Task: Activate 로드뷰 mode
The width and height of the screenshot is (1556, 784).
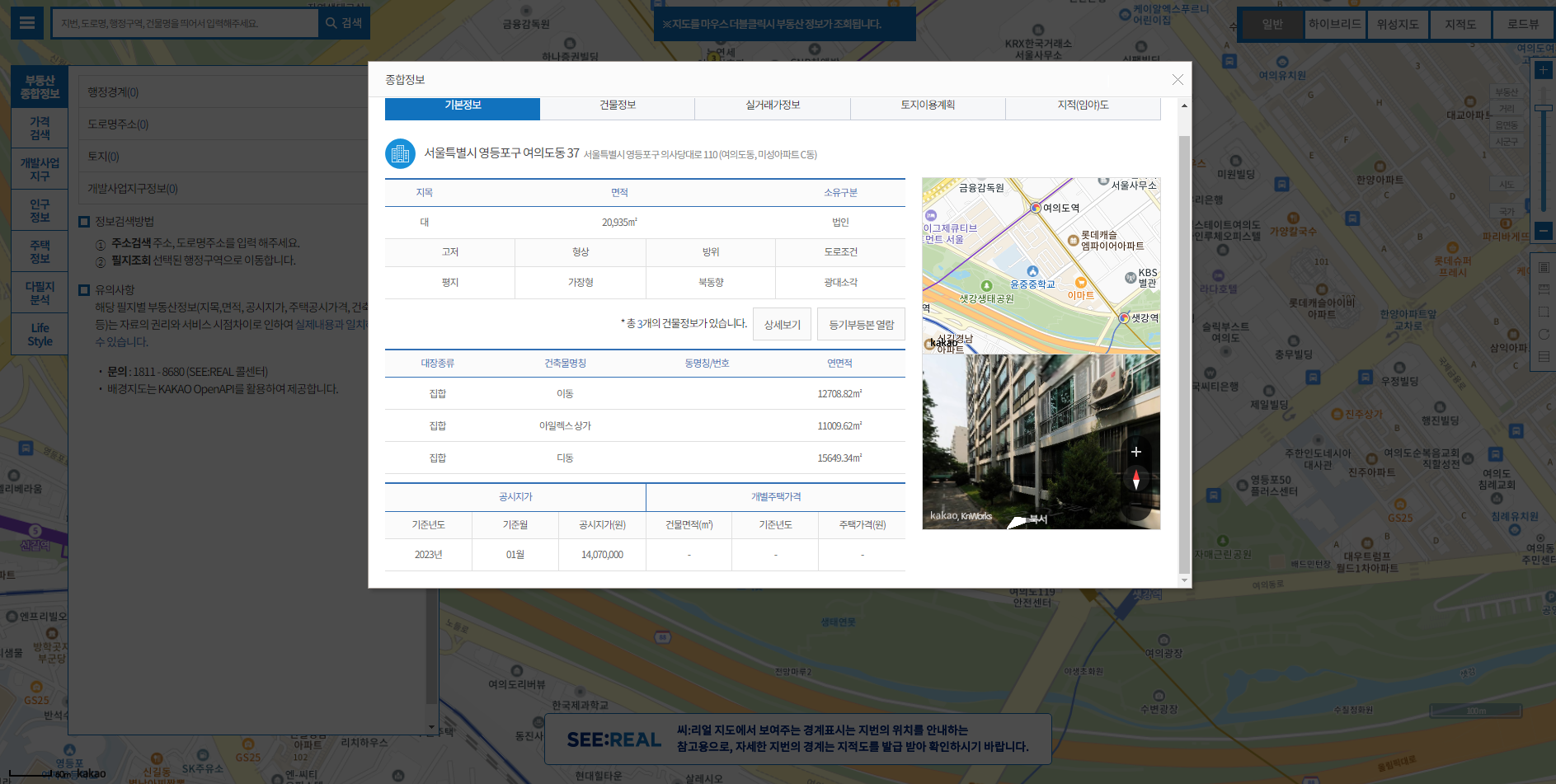Action: pos(1523,24)
